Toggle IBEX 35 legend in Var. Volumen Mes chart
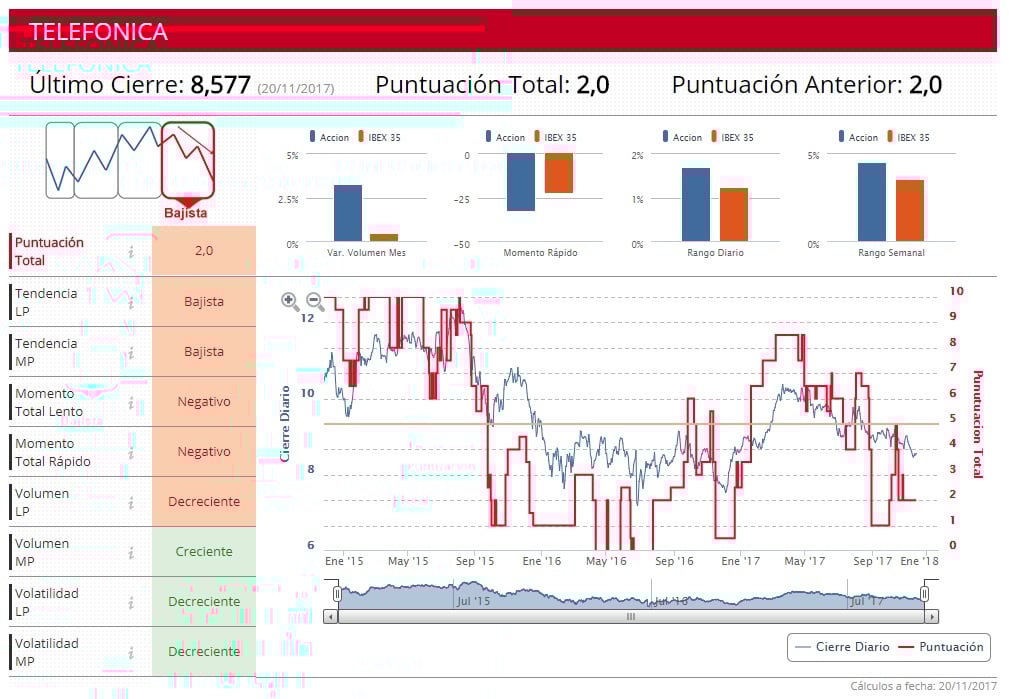This screenshot has width=1009, height=699. click(380, 137)
